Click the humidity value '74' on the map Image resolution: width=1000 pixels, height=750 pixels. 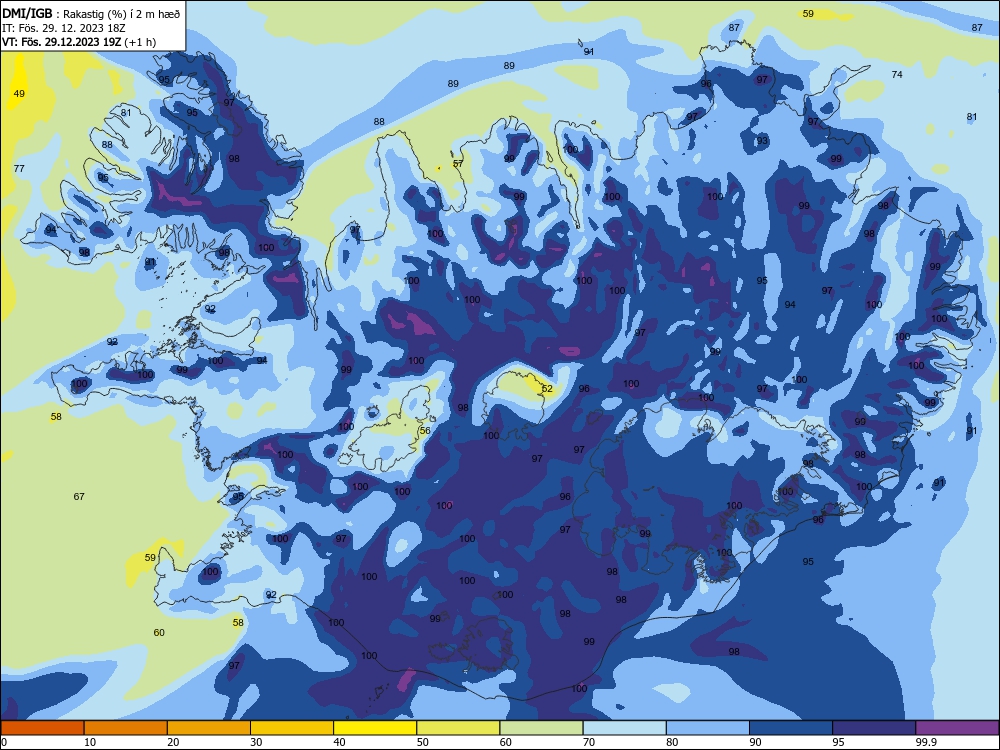coord(897,75)
